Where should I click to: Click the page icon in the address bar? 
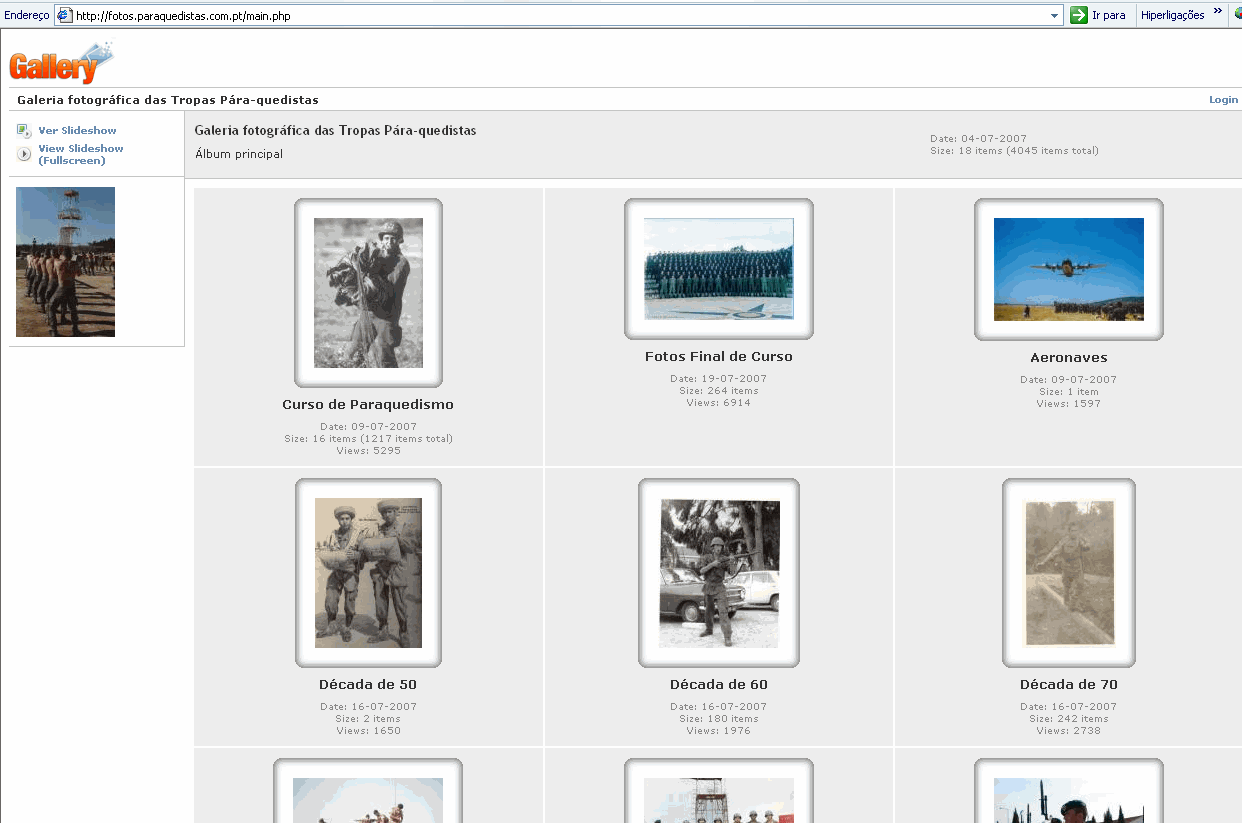tap(64, 15)
